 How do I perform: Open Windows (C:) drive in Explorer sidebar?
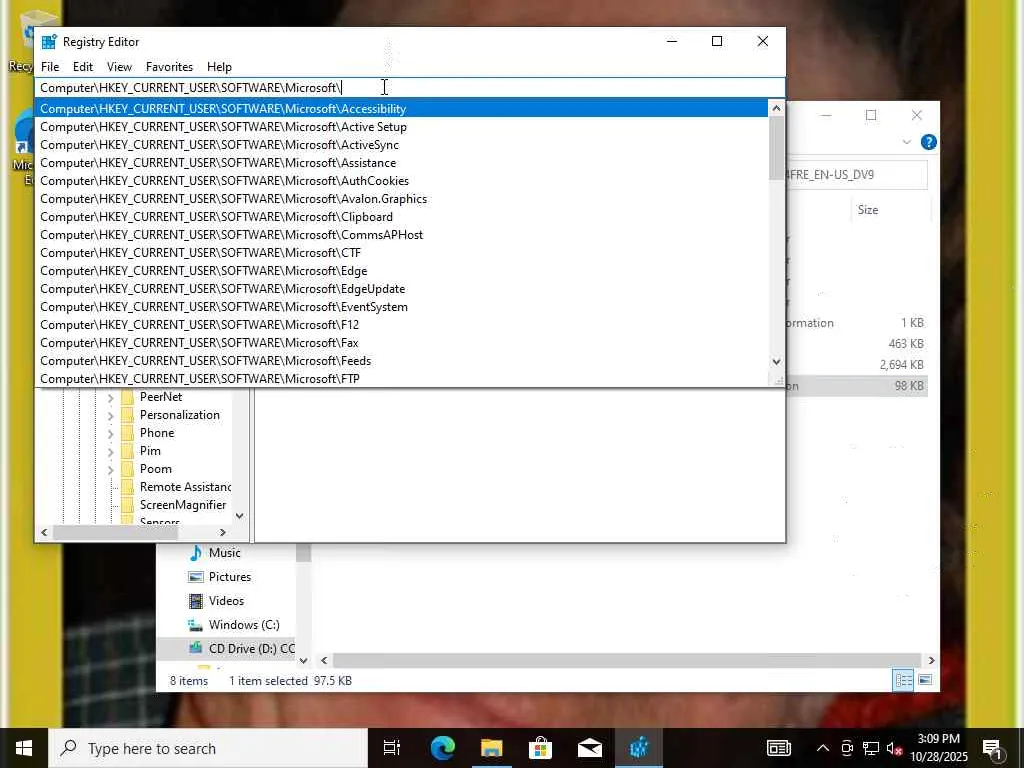(244, 625)
